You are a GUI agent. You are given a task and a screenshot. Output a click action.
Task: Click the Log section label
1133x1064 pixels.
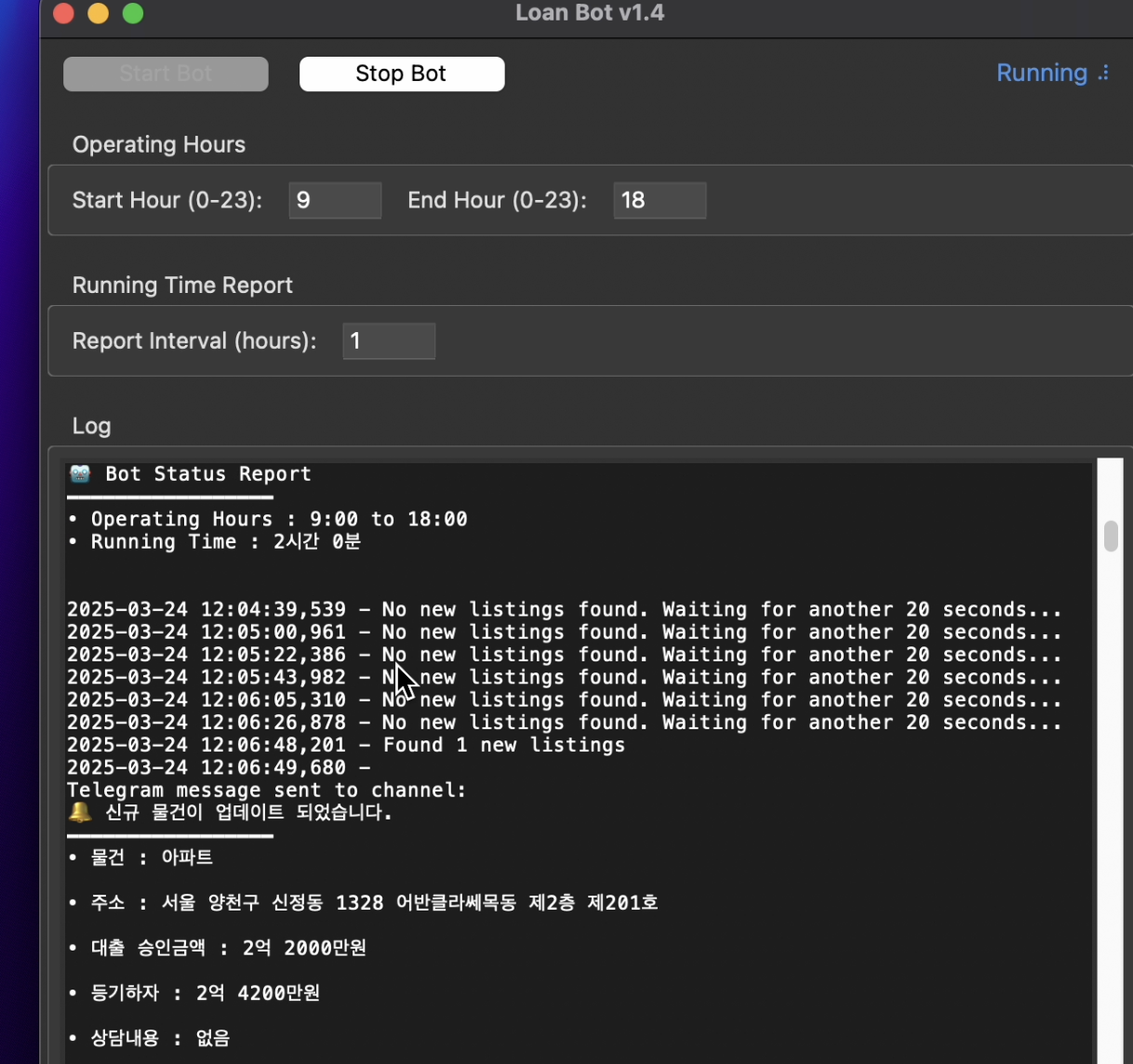click(x=91, y=426)
